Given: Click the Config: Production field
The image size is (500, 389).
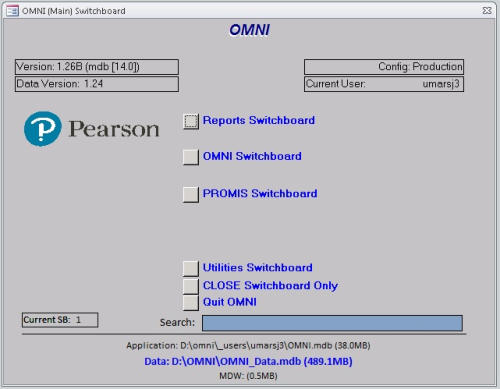Looking at the screenshot, I should 384,67.
